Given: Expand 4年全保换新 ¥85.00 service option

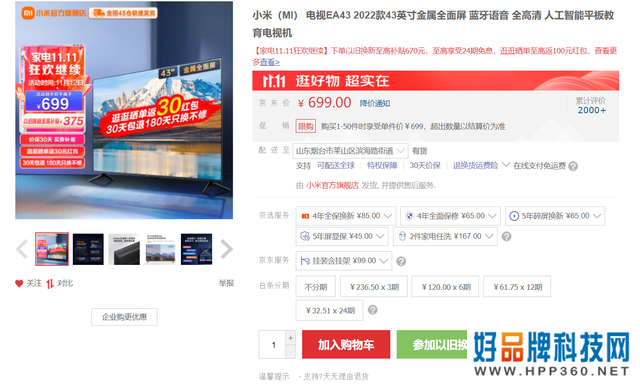Looking at the screenshot, I should [x=346, y=216].
